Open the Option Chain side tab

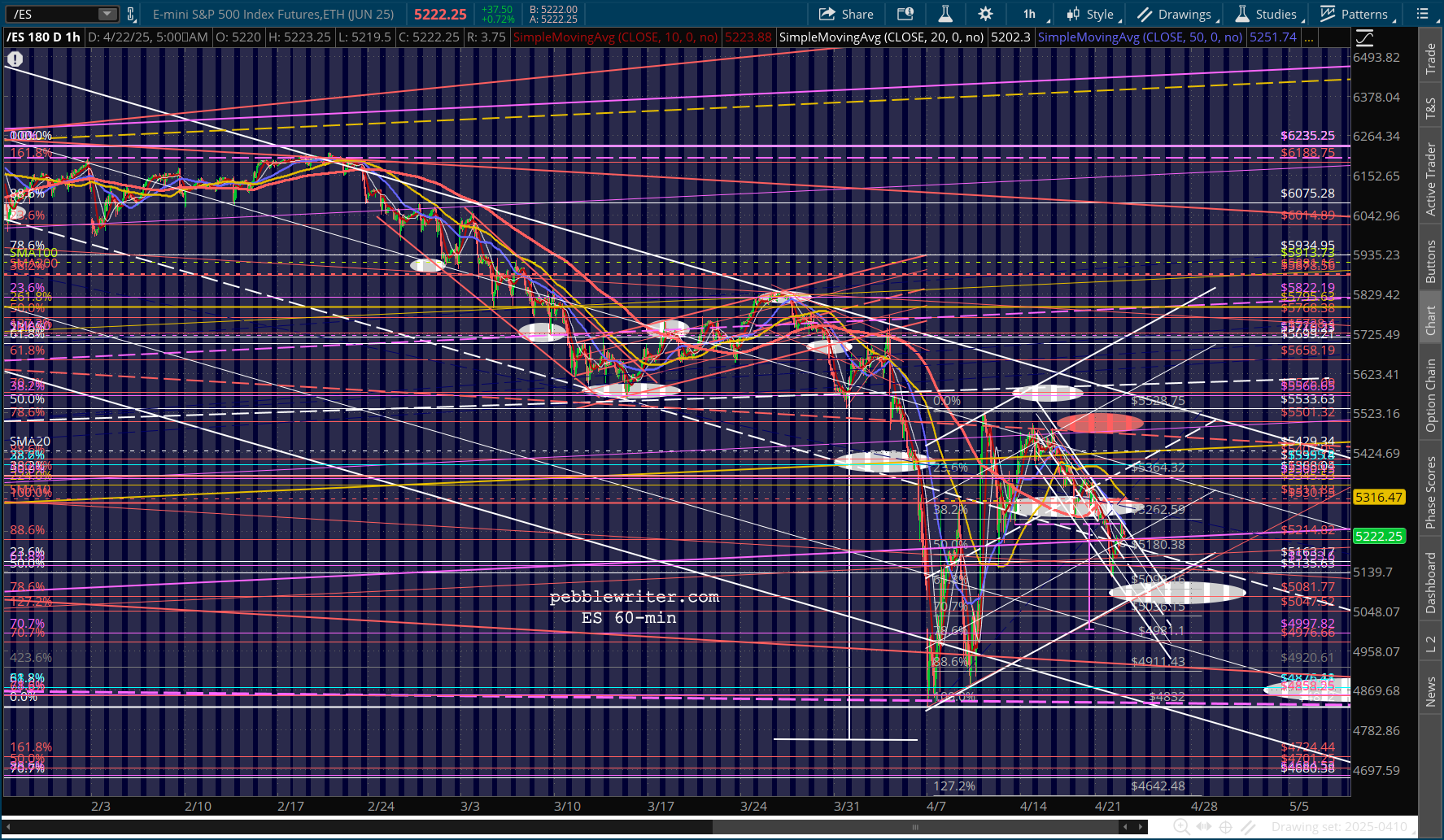point(1430,395)
